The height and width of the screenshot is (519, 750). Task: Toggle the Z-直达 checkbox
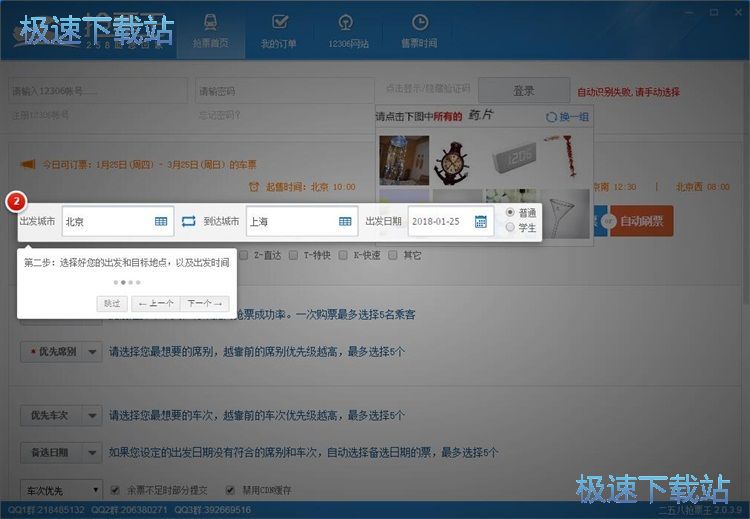(x=244, y=255)
